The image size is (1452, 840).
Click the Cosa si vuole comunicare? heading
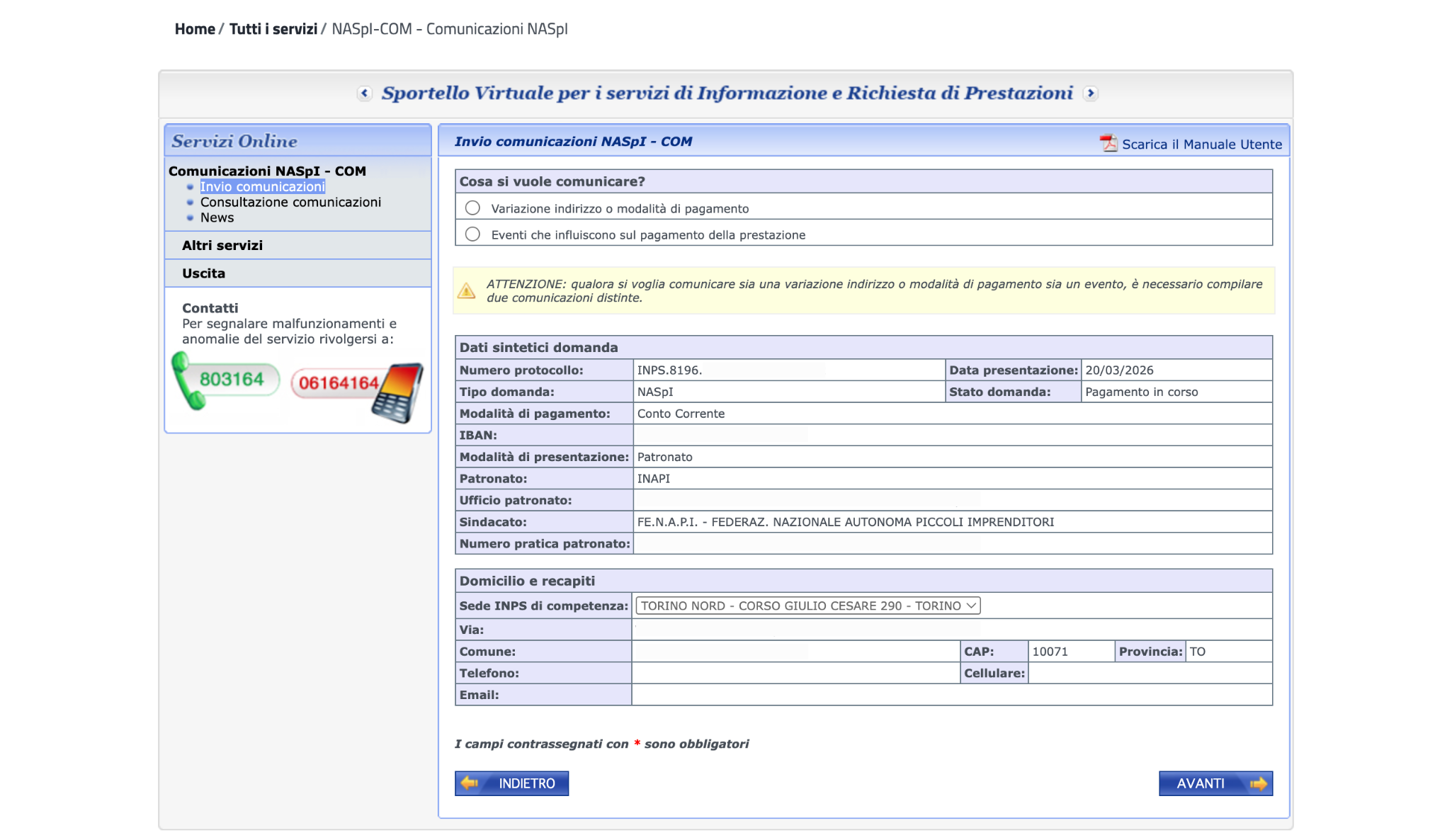pos(552,182)
